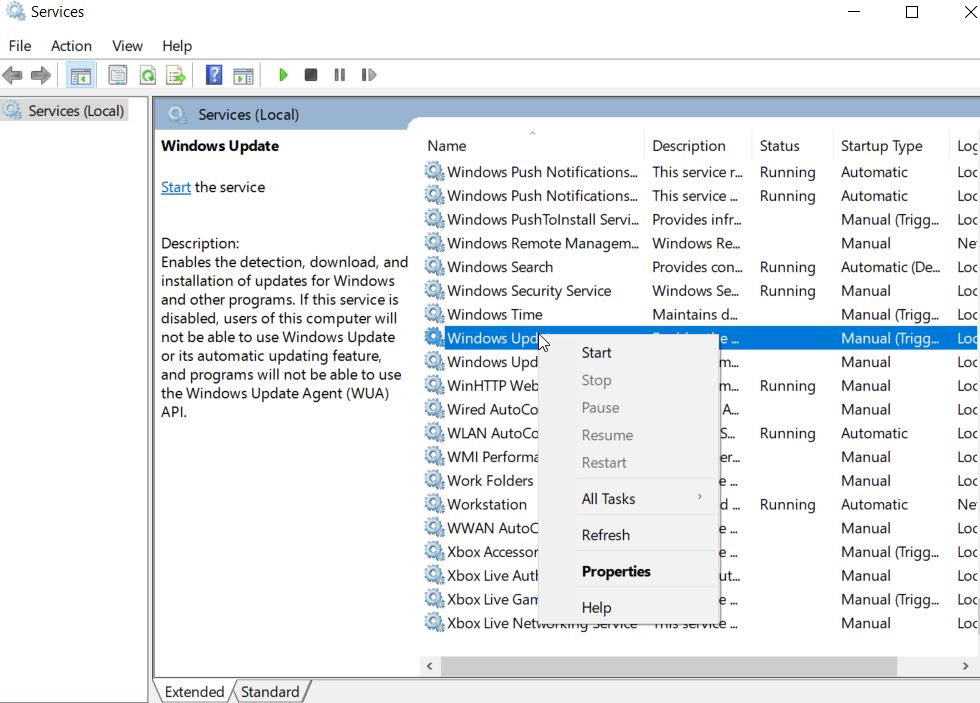Choose Resume in the context menu
This screenshot has width=980, height=703.
point(629,435)
